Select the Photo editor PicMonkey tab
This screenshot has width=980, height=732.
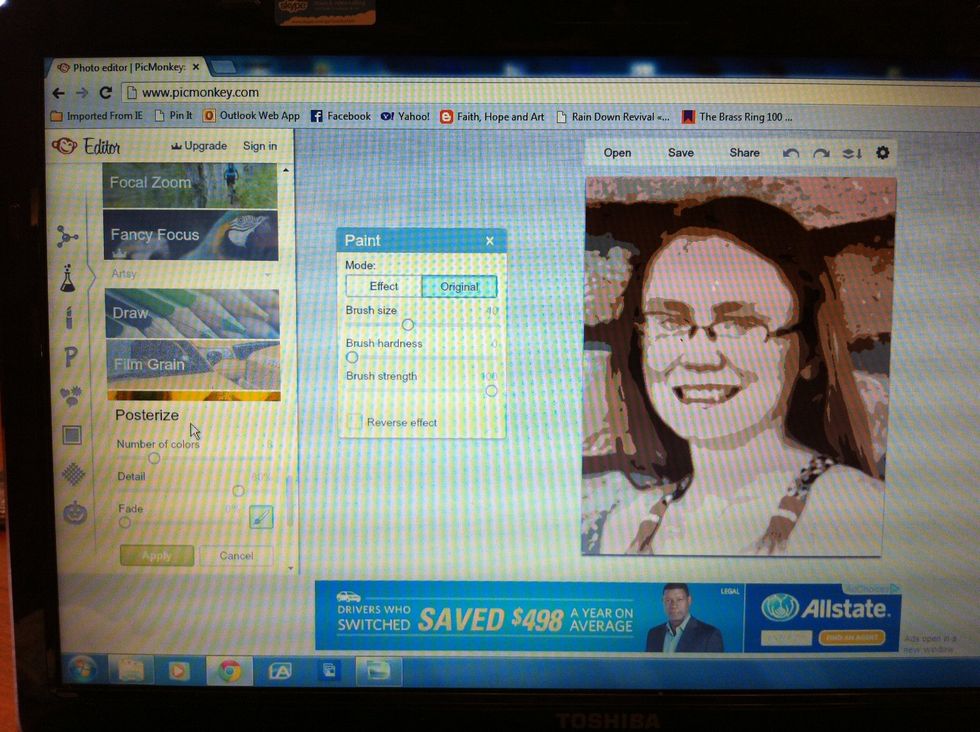coord(128,67)
